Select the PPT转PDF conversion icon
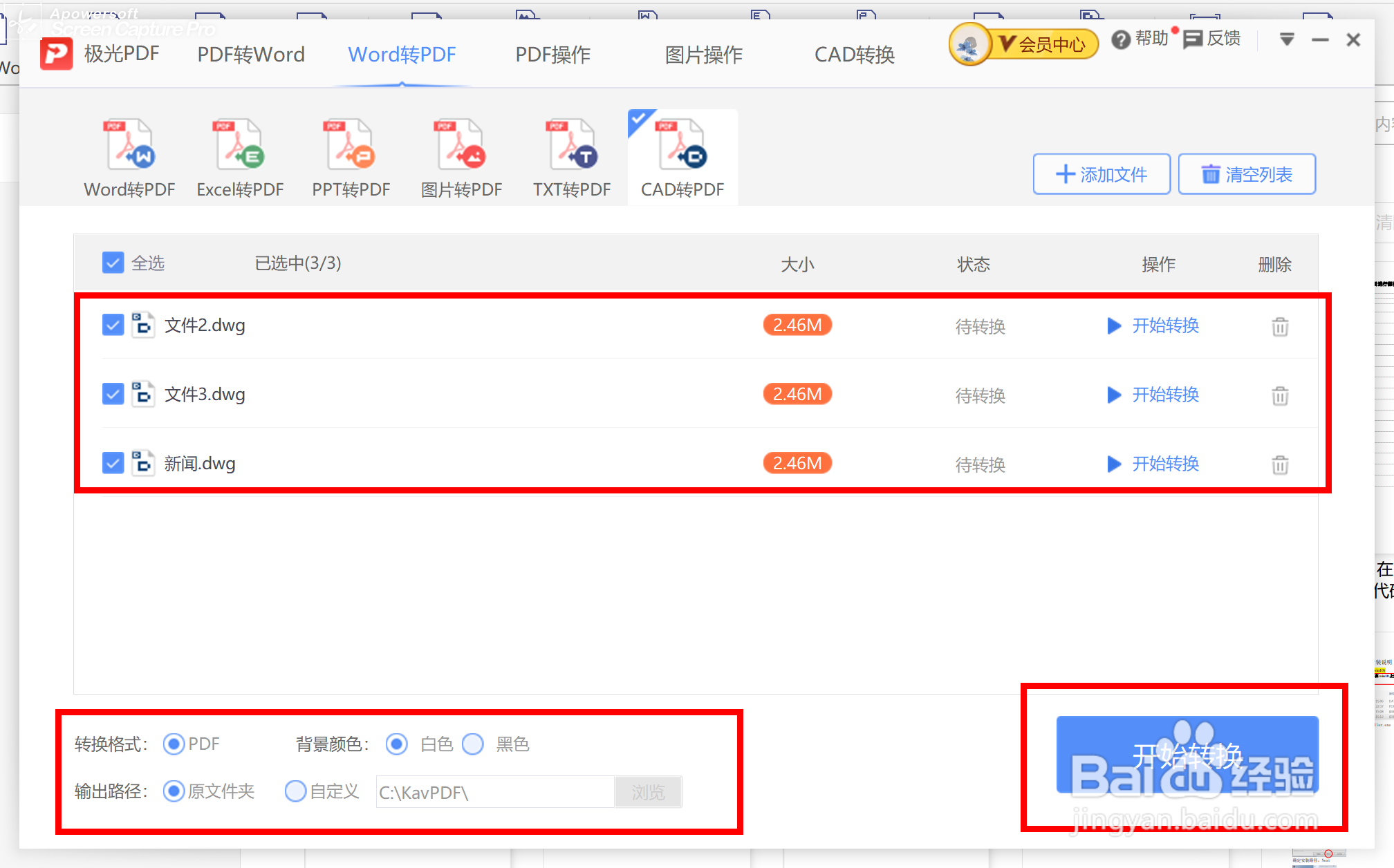Image resolution: width=1394 pixels, height=868 pixels. [351, 146]
